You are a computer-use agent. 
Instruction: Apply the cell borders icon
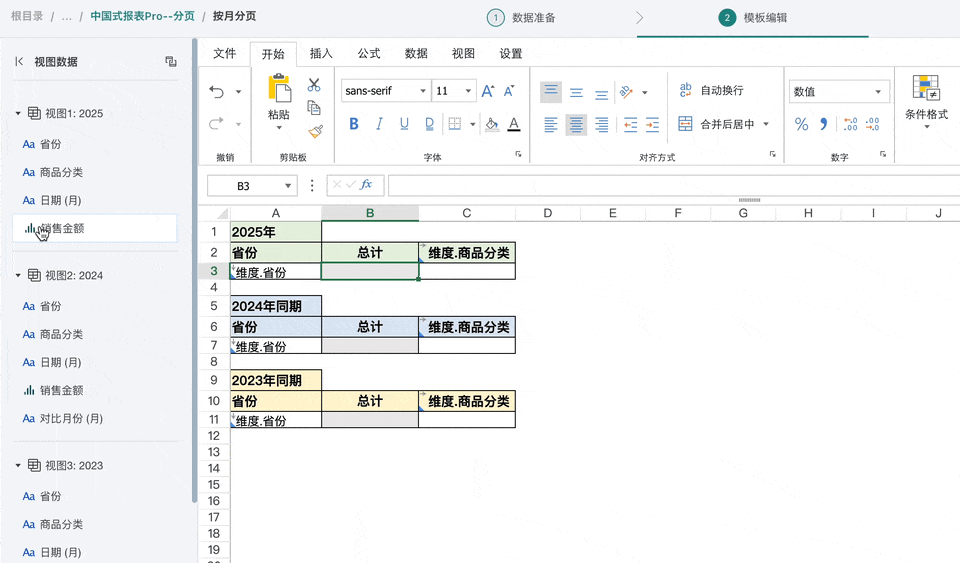[455, 124]
